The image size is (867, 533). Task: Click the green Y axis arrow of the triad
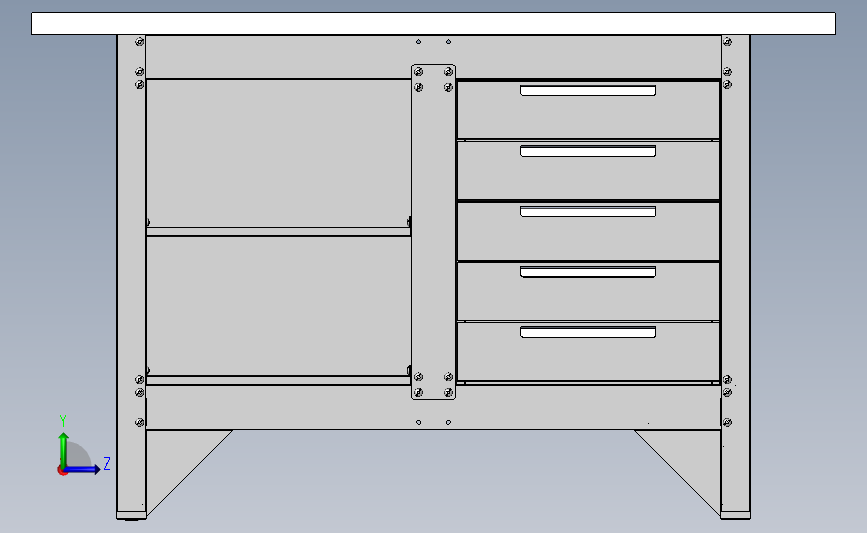(x=64, y=449)
